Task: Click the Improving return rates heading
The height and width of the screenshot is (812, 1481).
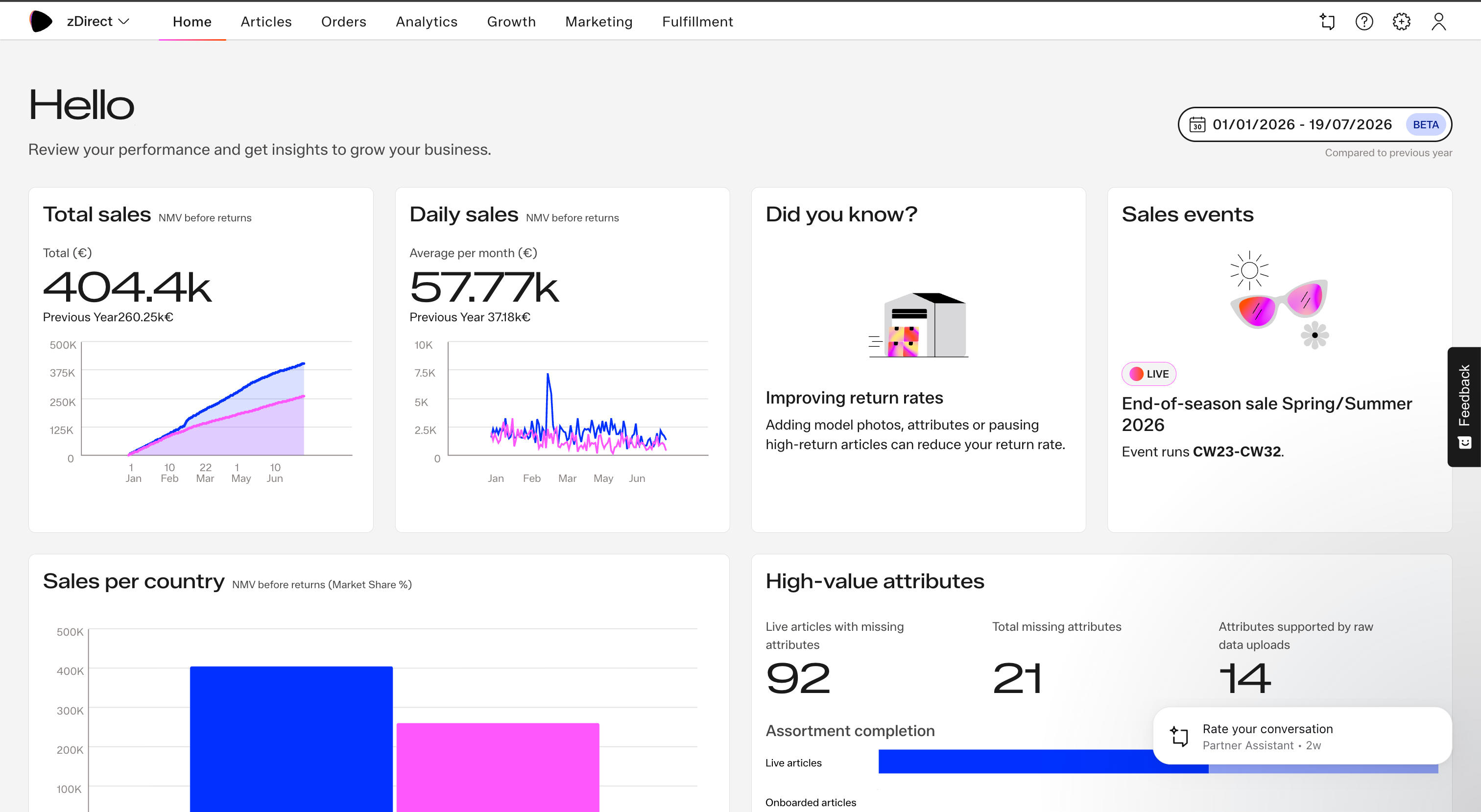Action: click(854, 397)
